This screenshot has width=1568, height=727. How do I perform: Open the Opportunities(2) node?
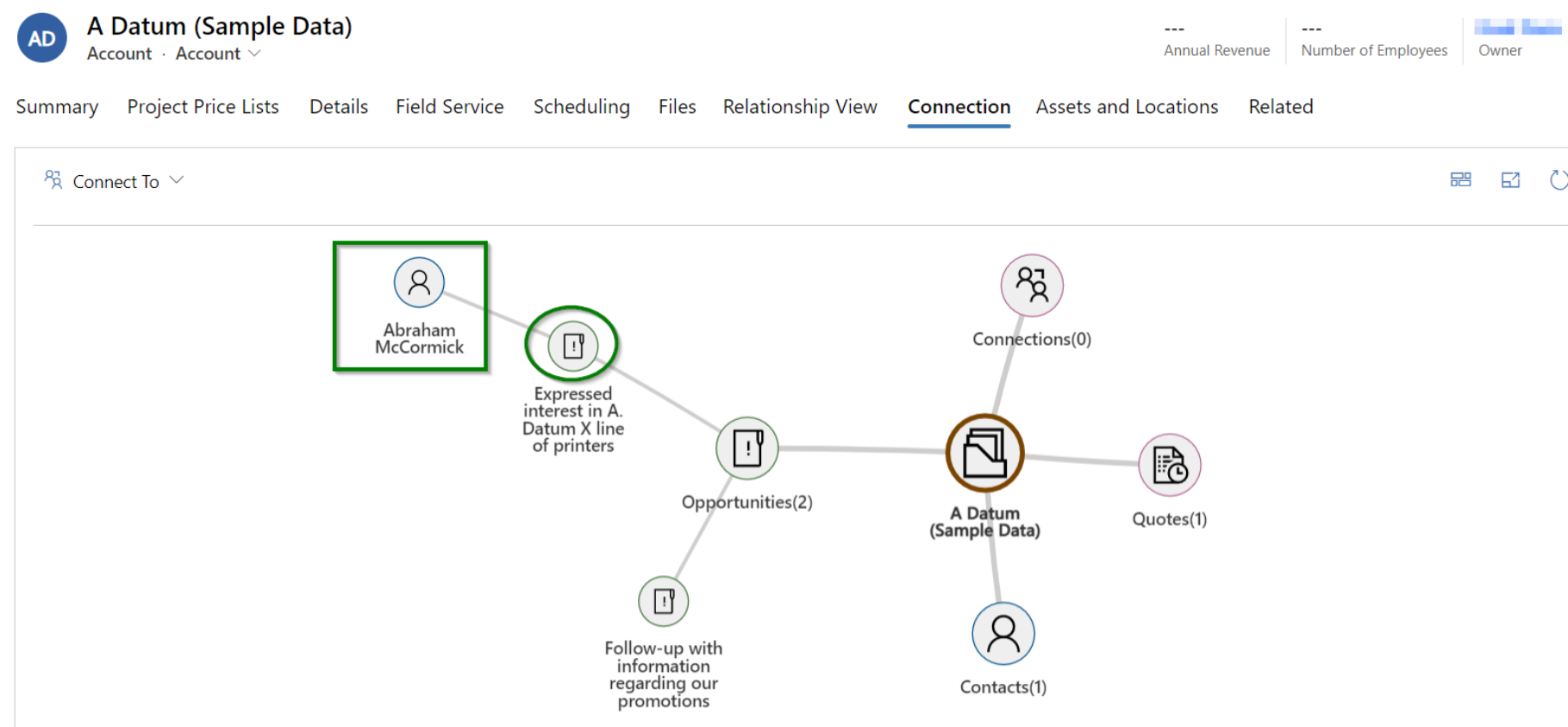747,448
